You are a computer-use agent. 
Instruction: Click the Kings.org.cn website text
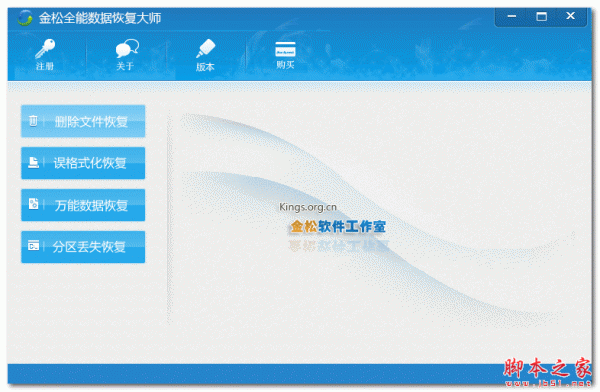pos(308,207)
